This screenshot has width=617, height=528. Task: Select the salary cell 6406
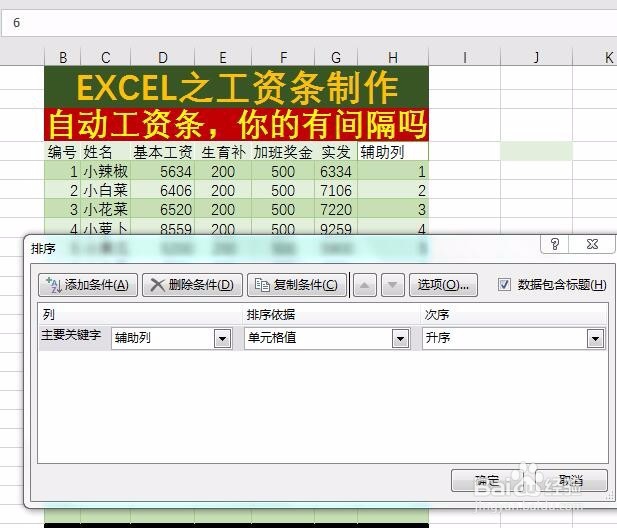point(163,190)
